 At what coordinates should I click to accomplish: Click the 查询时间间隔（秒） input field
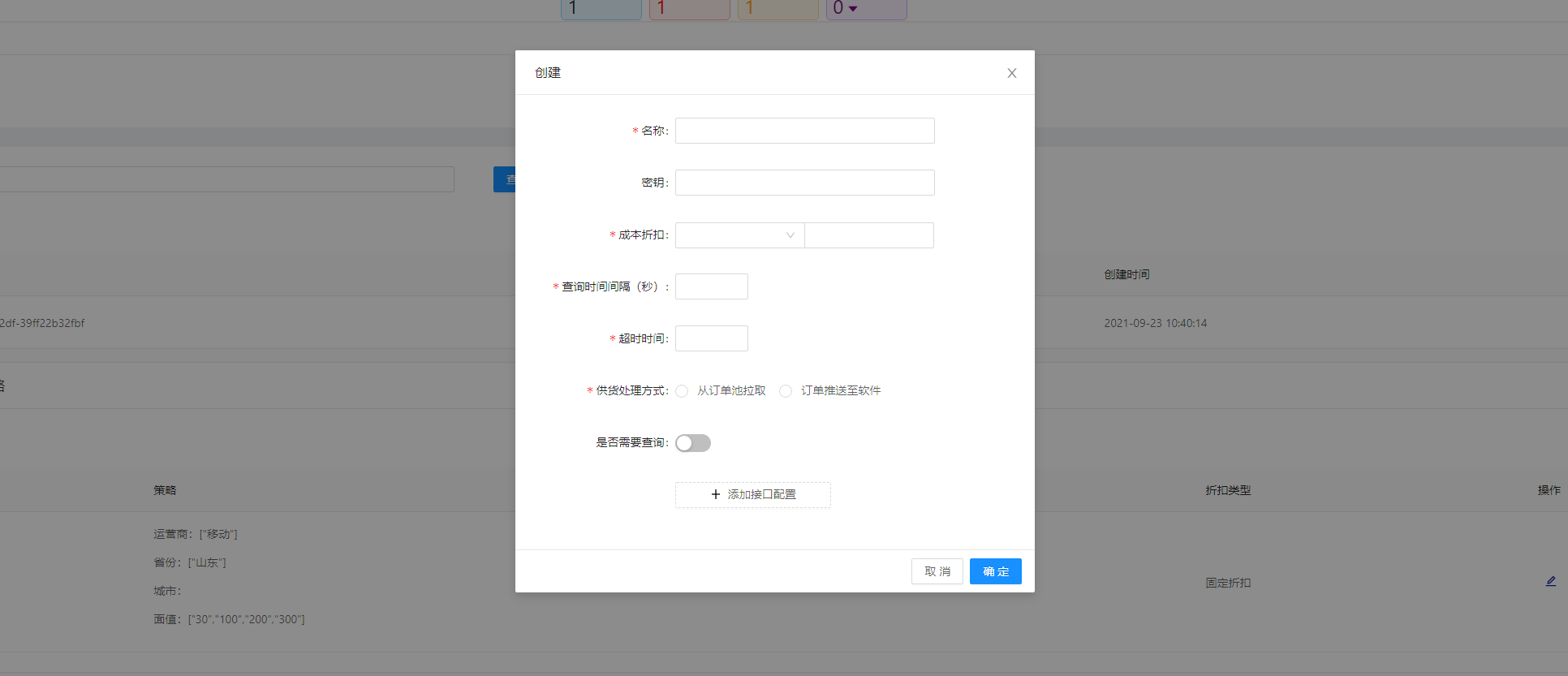712,286
